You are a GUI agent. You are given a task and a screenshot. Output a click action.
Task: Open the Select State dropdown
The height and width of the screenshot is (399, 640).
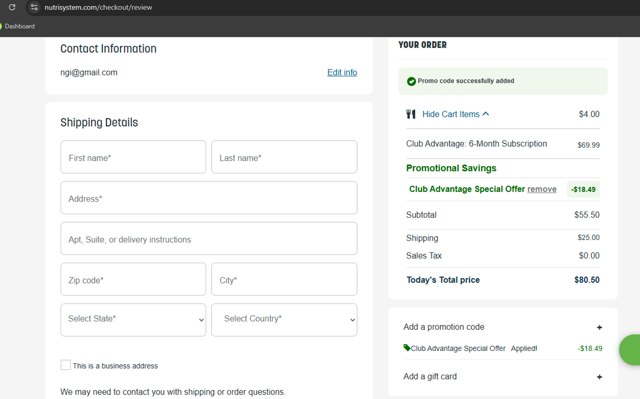click(x=133, y=320)
